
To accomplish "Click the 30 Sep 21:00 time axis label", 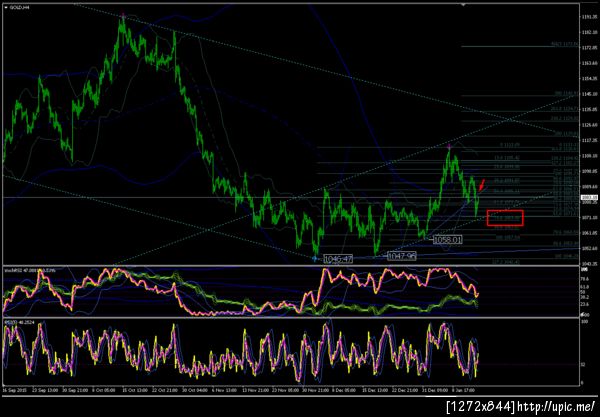I will (x=75, y=390).
